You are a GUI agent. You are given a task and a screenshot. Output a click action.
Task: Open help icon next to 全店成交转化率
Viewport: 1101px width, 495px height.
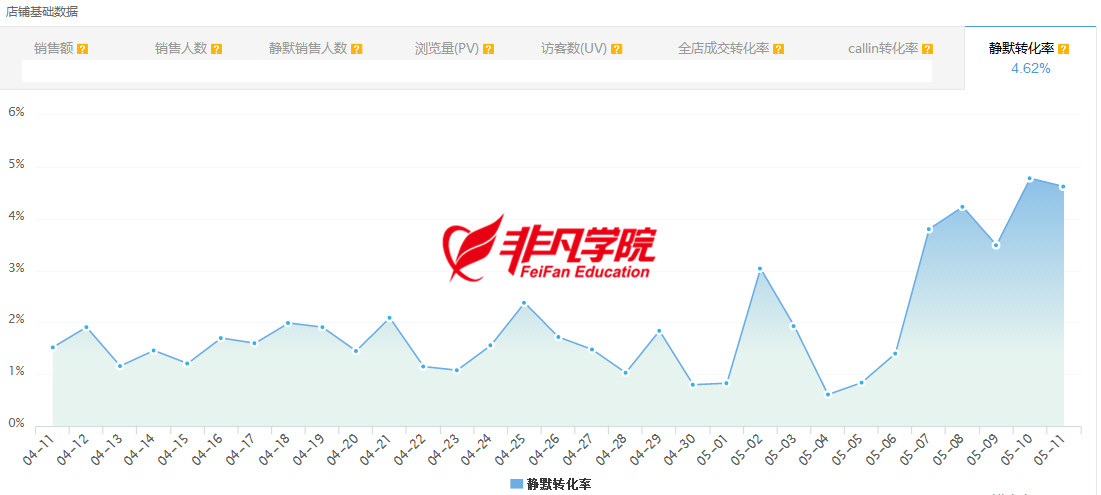(x=778, y=49)
